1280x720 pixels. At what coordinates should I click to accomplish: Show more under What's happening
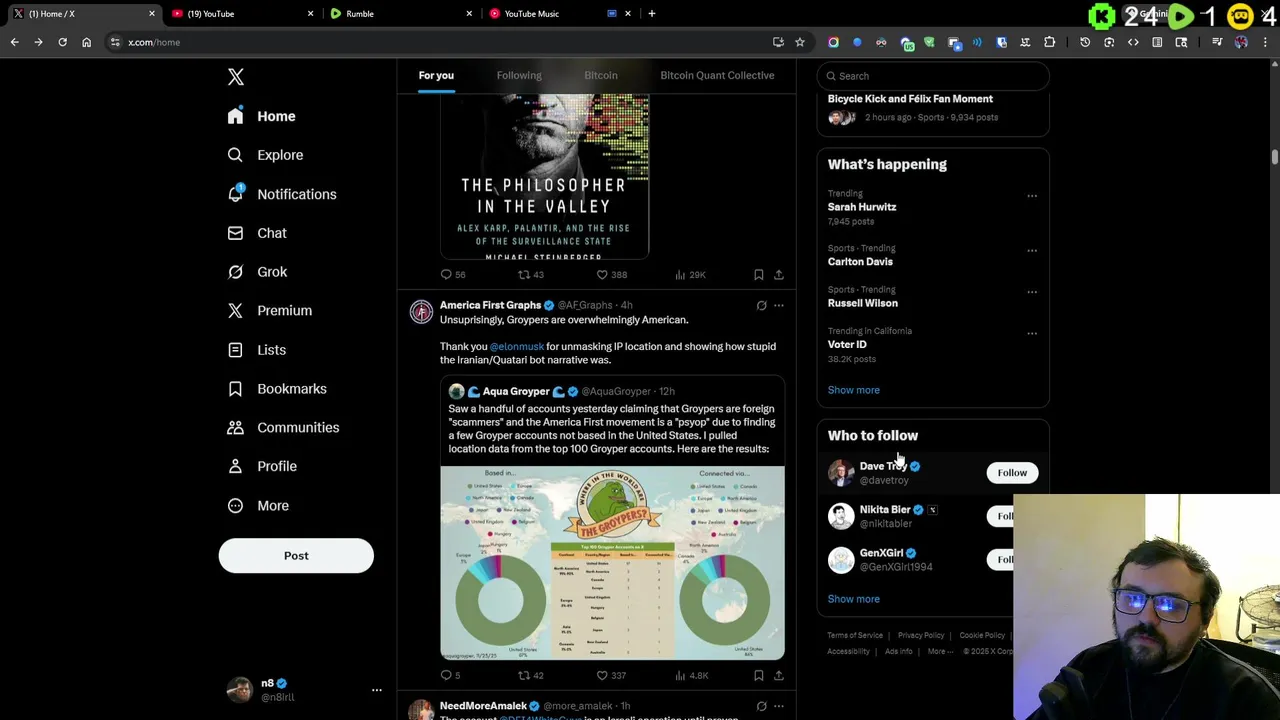854,390
